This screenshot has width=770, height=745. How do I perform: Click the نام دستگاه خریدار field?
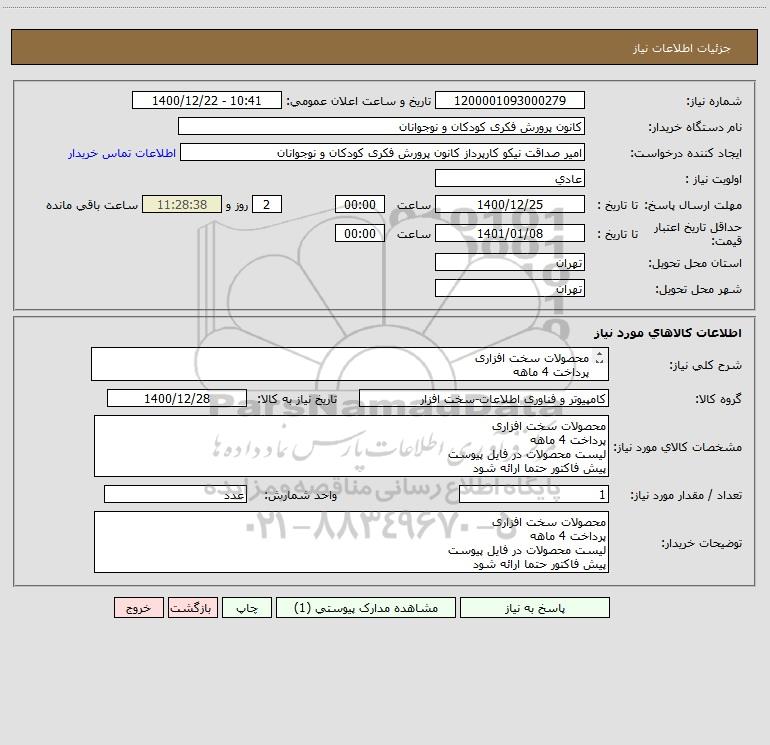pos(381,126)
